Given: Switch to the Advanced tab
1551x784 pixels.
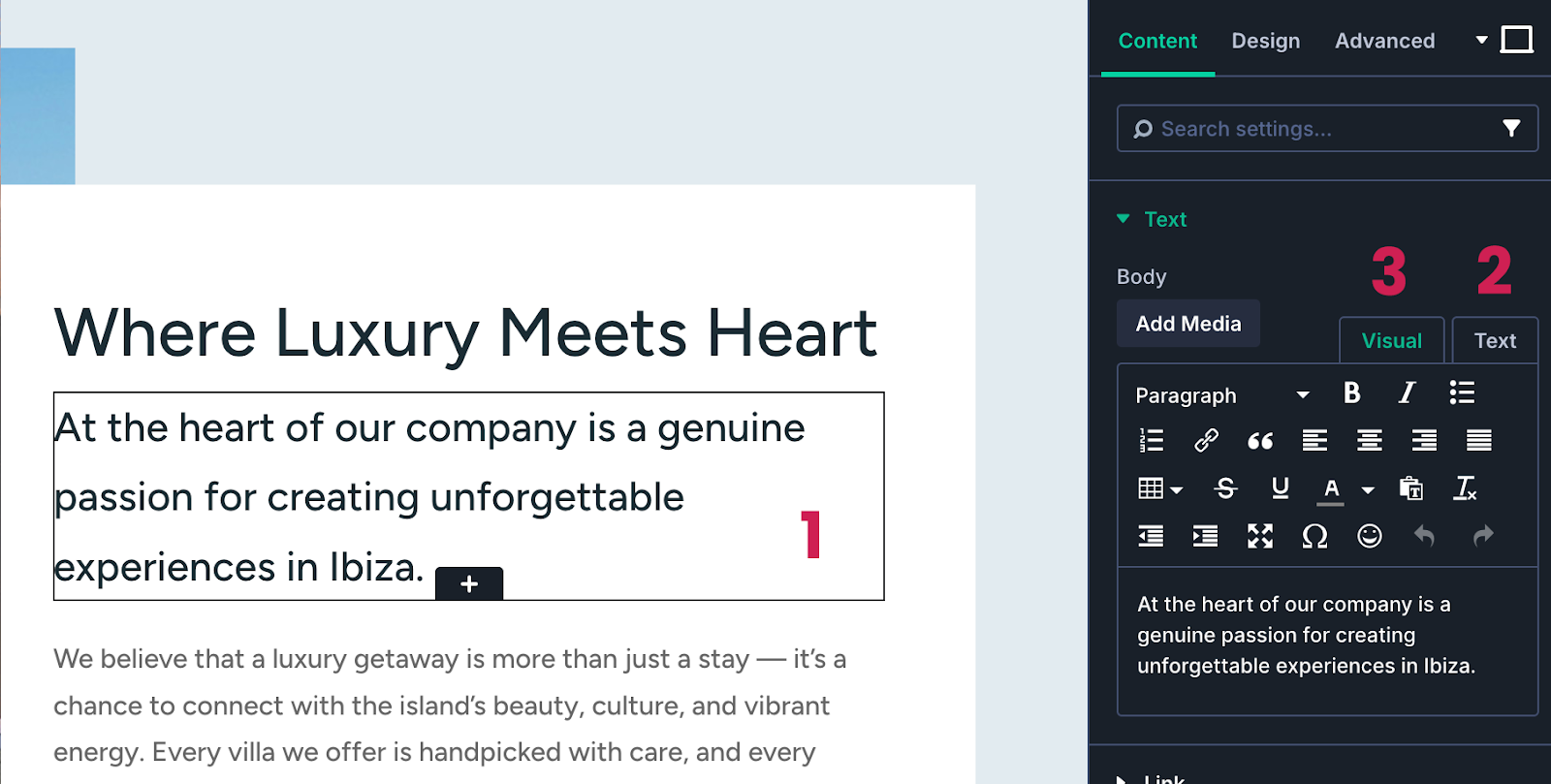Looking at the screenshot, I should [x=1384, y=41].
